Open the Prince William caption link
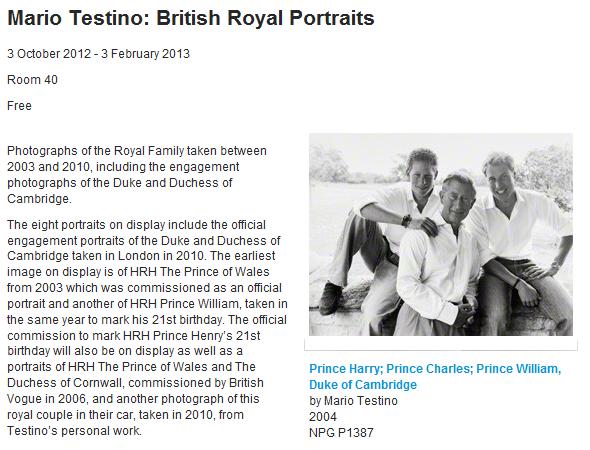The width and height of the screenshot is (590, 450). pos(519,369)
